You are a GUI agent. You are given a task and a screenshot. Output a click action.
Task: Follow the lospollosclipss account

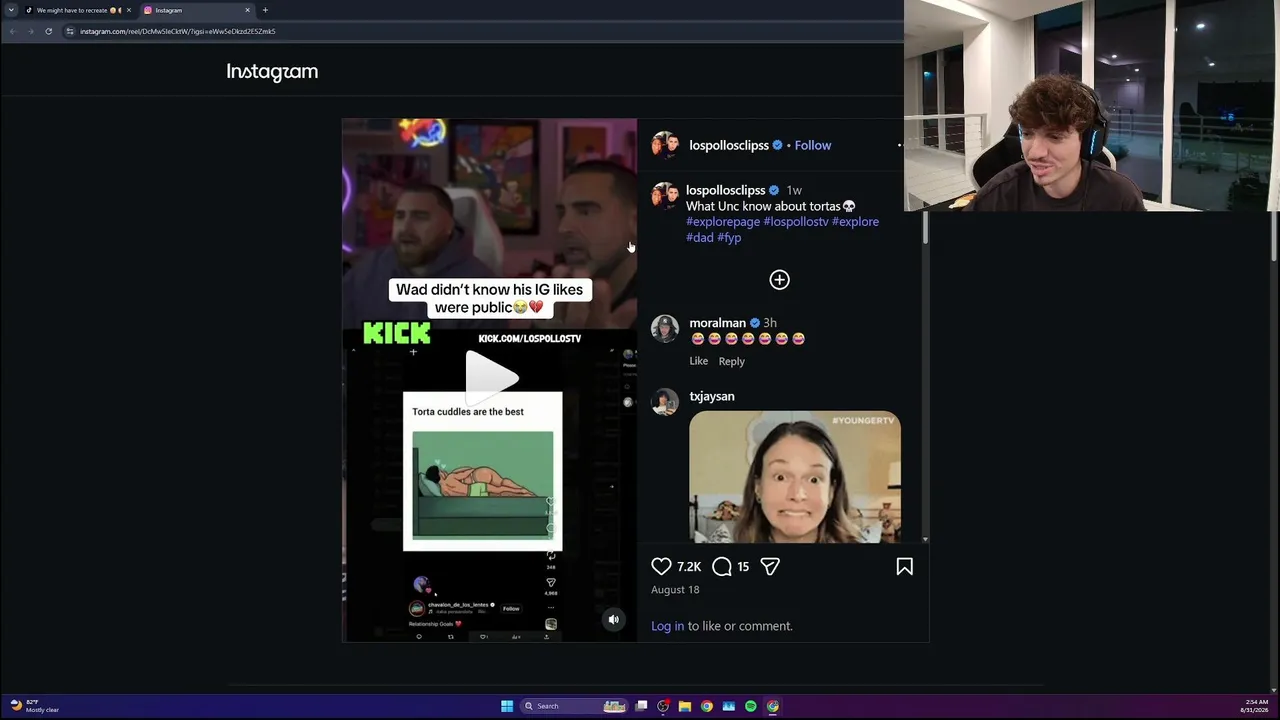click(813, 145)
